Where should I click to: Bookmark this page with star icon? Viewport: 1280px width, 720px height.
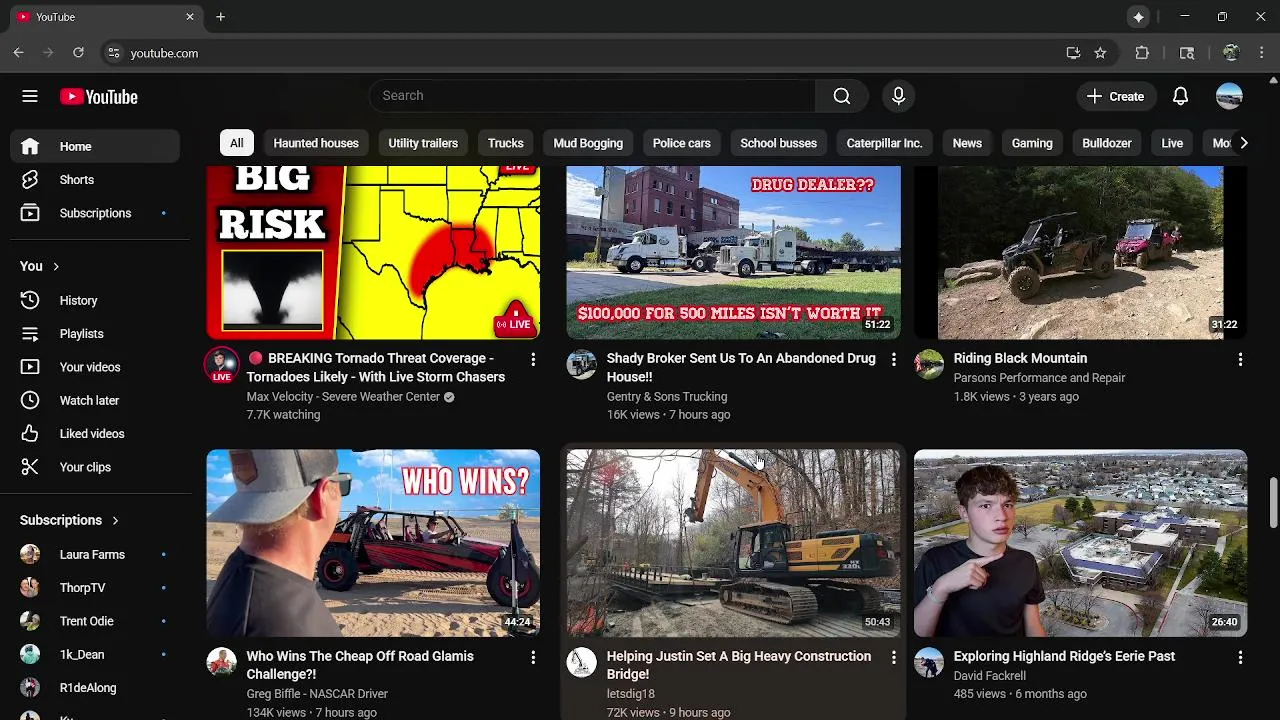click(1100, 53)
